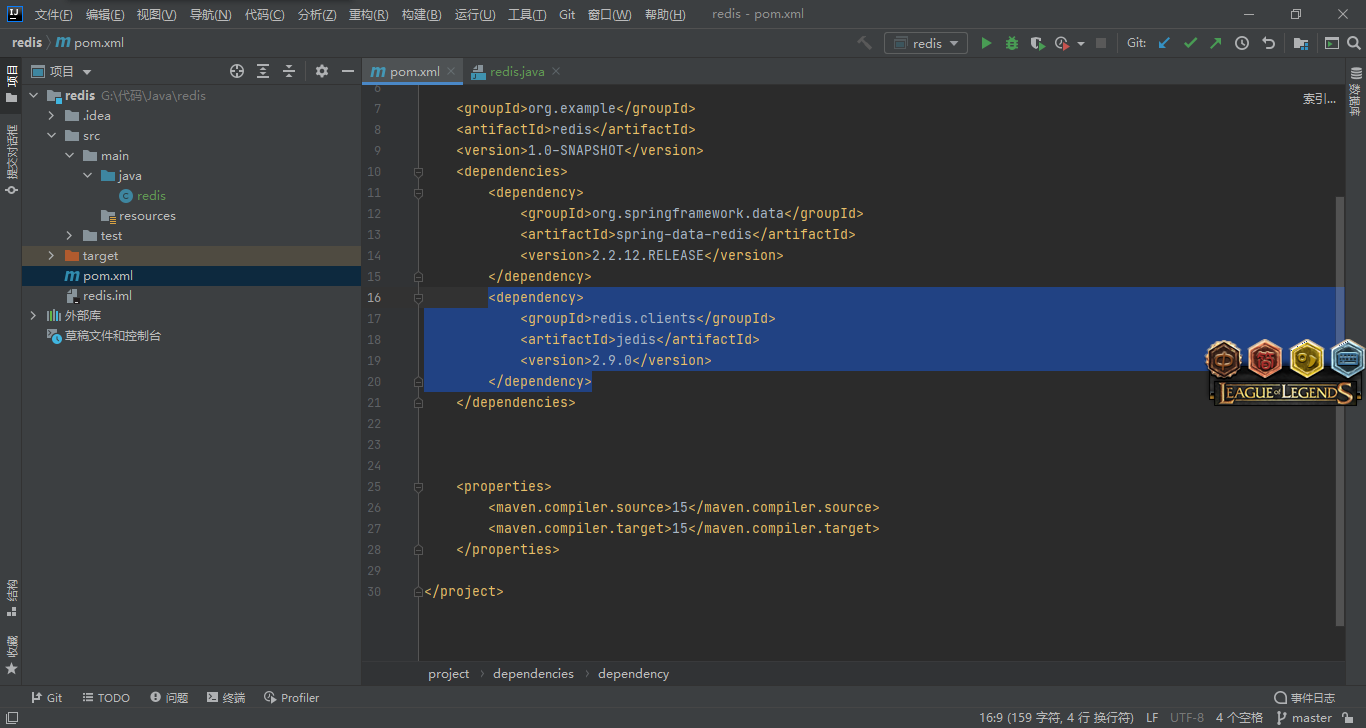Open the 重构(R) menu
The image size is (1366, 728).
368,15
